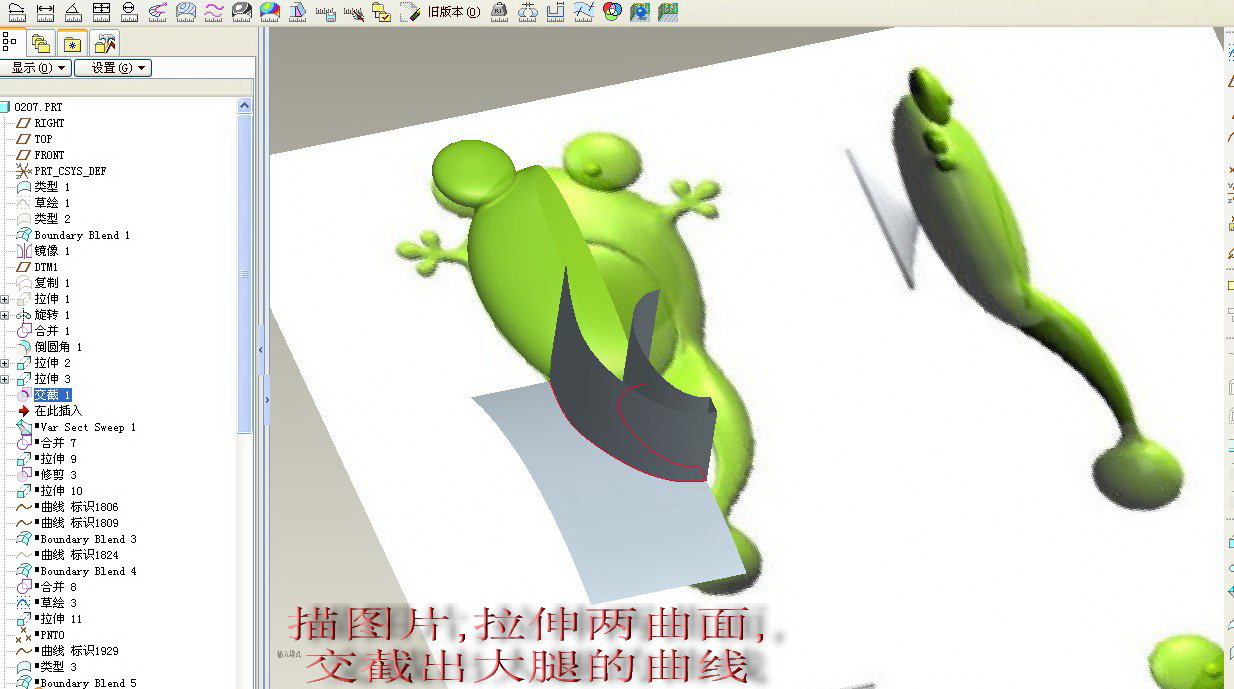
Task: Expand the 拉伸 1 tree node
Action: (5, 299)
